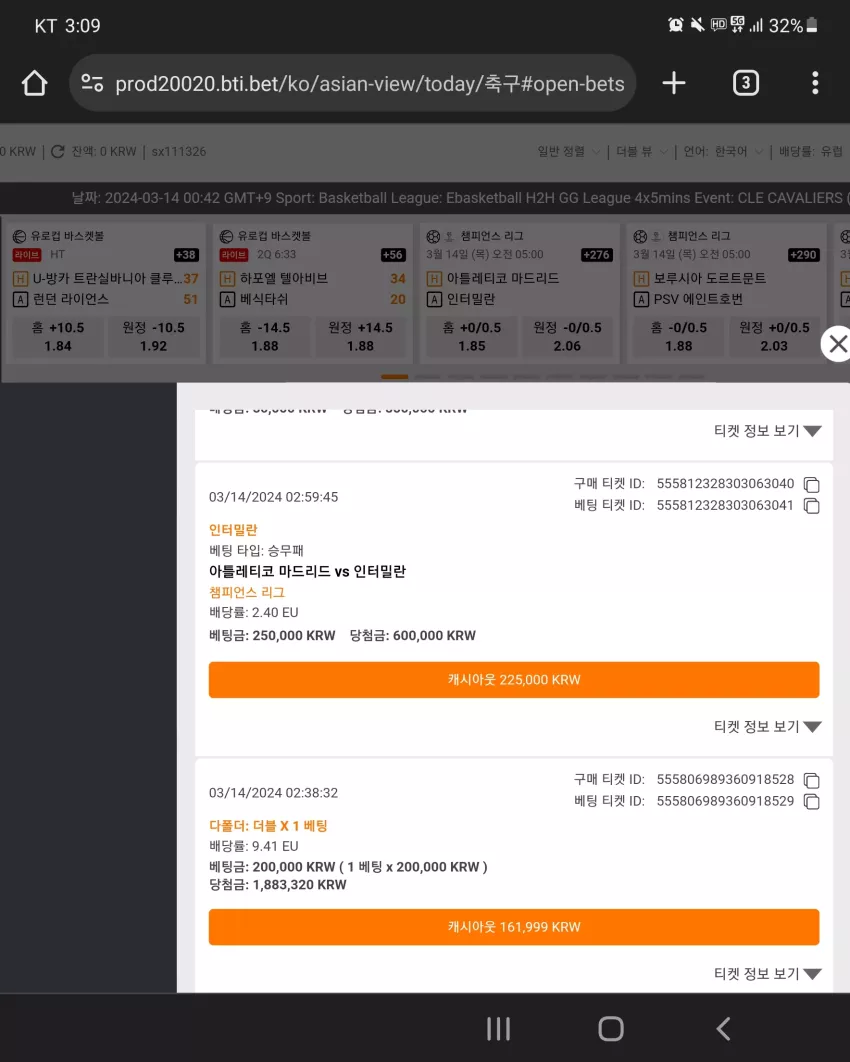Open the 일반 정렬 sorting dropdown
The width and height of the screenshot is (850, 1062).
(x=568, y=152)
